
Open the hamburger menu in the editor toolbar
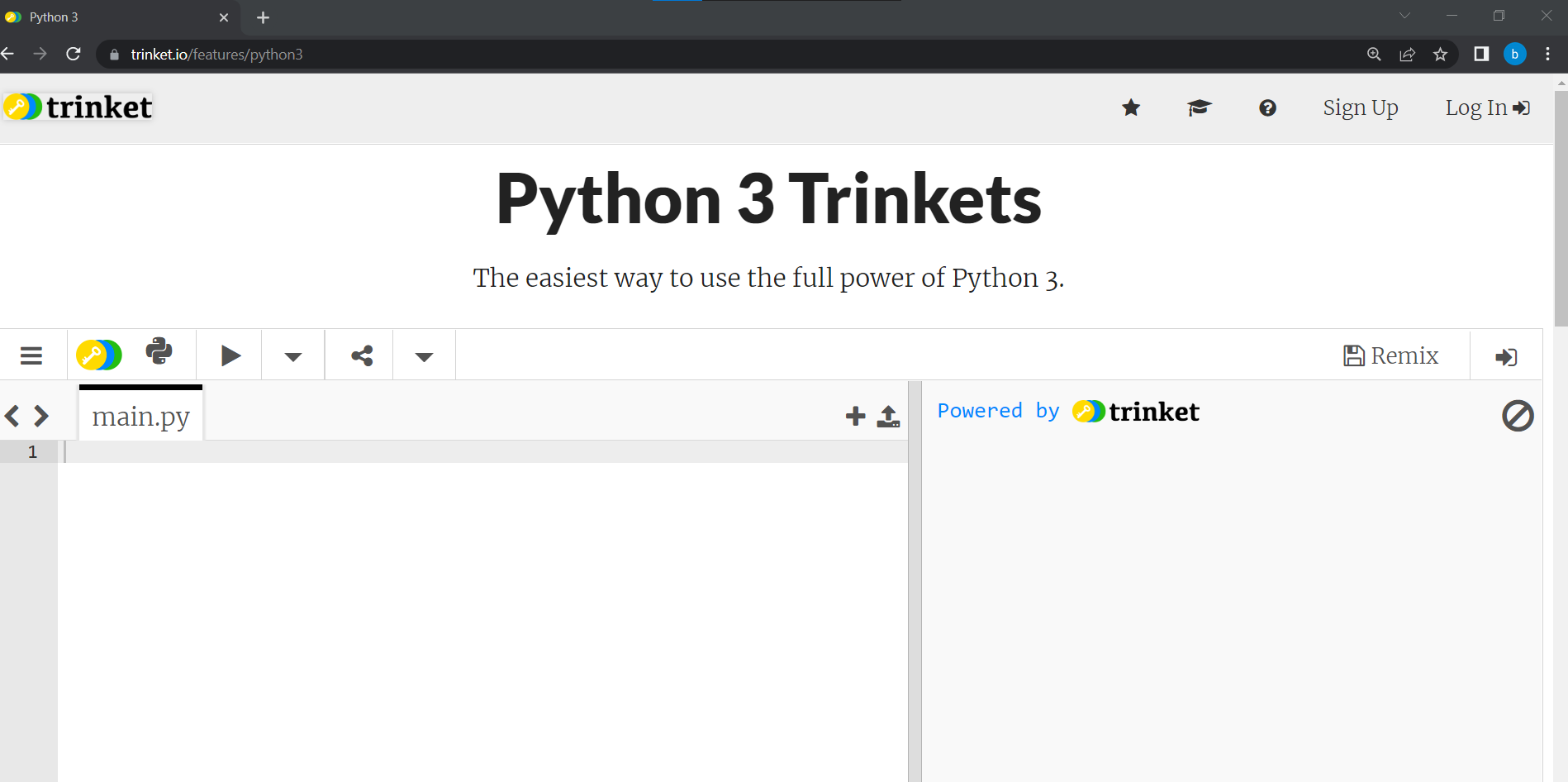tap(31, 355)
